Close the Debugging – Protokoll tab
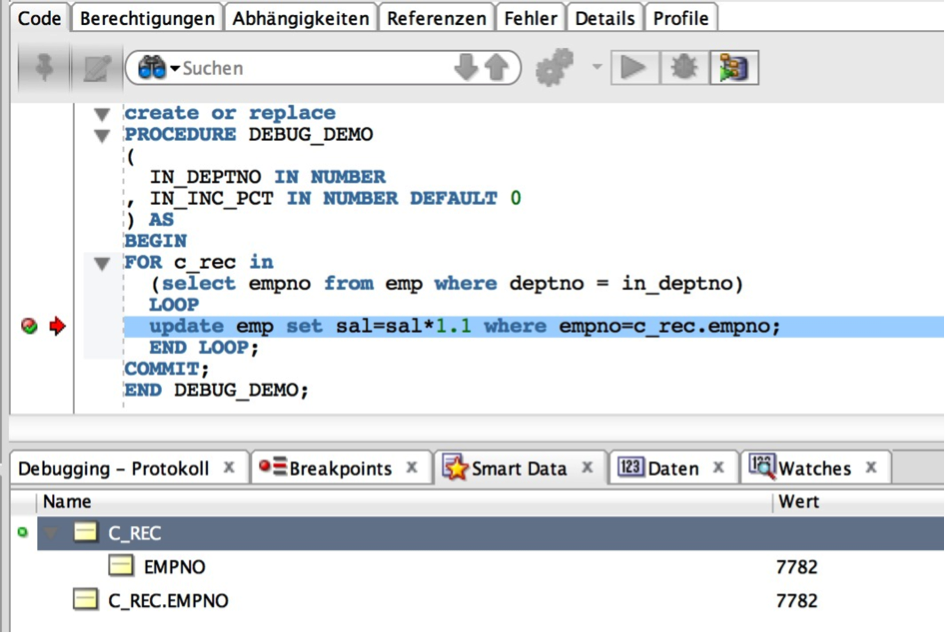 click(229, 467)
